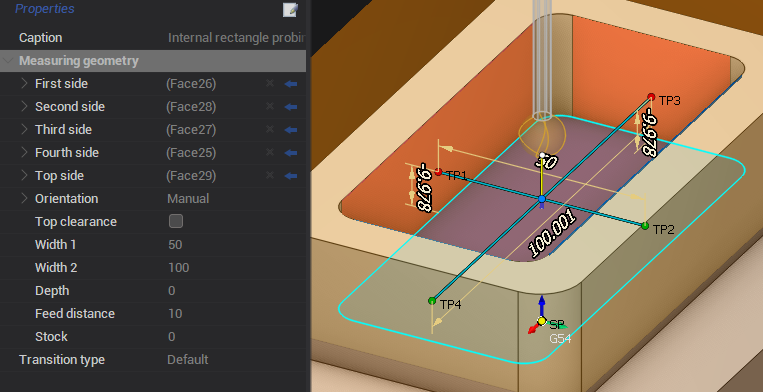Click the 100.001 dimension label
The width and height of the screenshot is (763, 392).
click(552, 234)
